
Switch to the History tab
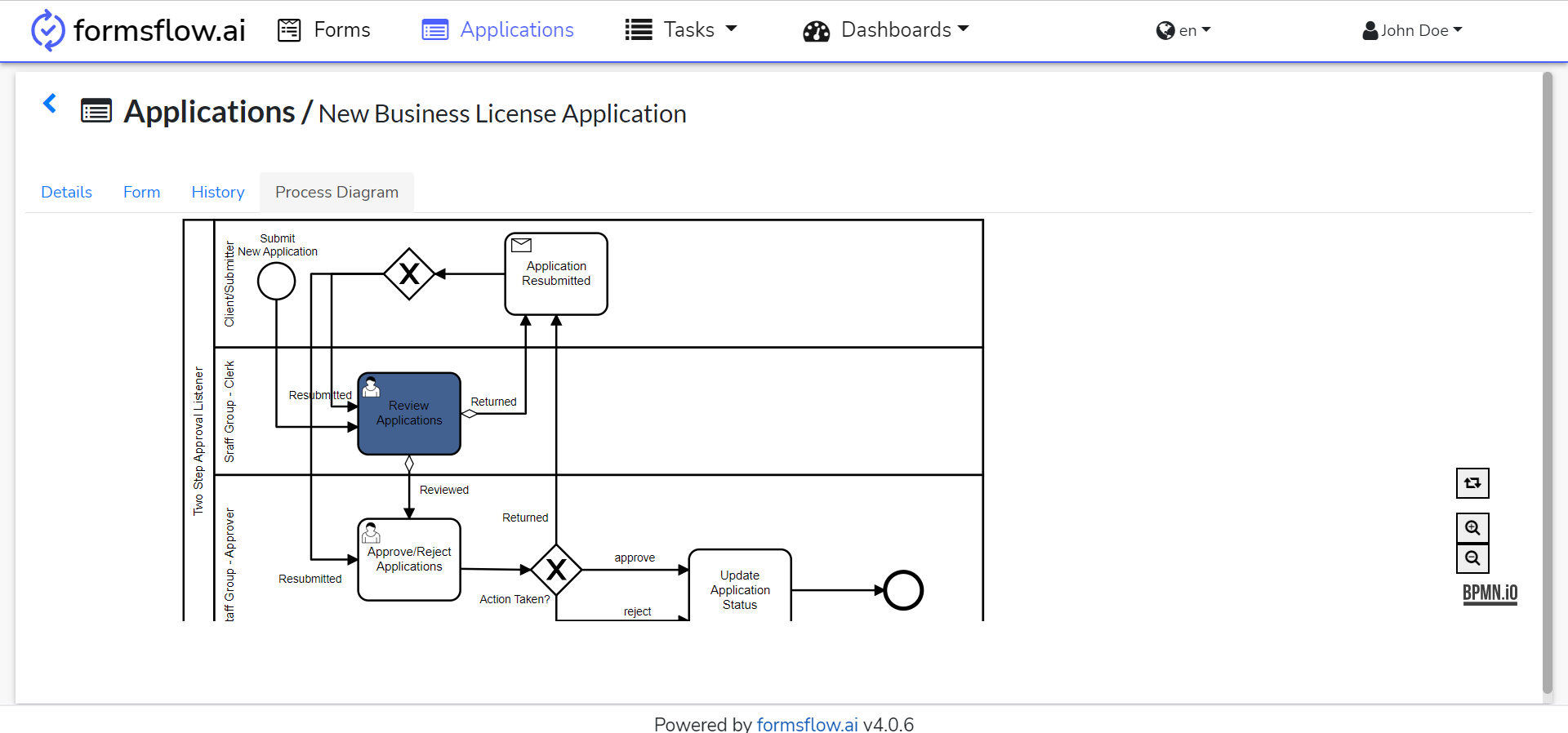click(218, 192)
